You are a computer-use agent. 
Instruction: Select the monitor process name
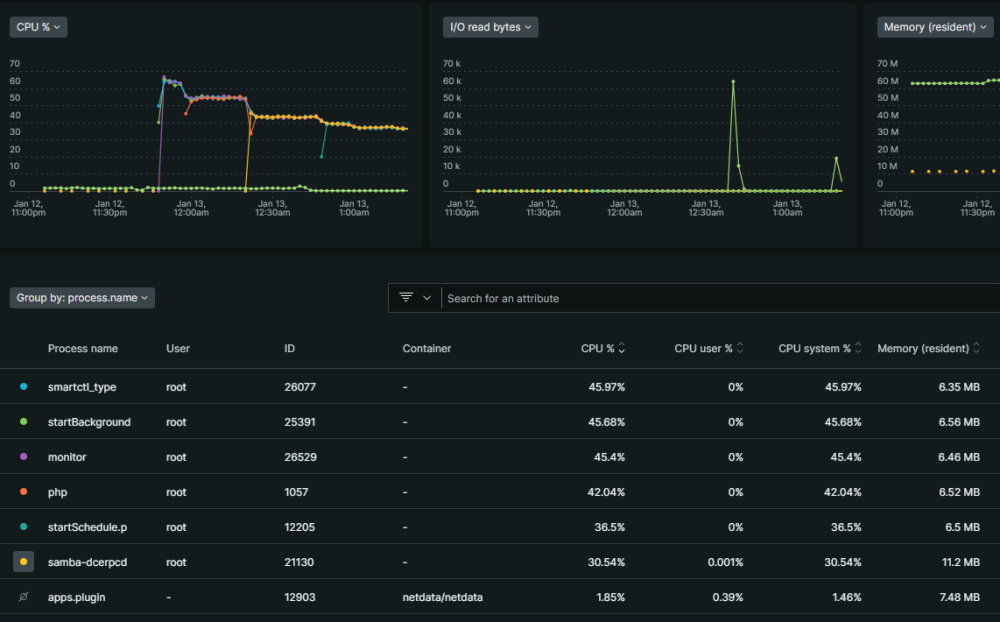(x=66, y=457)
